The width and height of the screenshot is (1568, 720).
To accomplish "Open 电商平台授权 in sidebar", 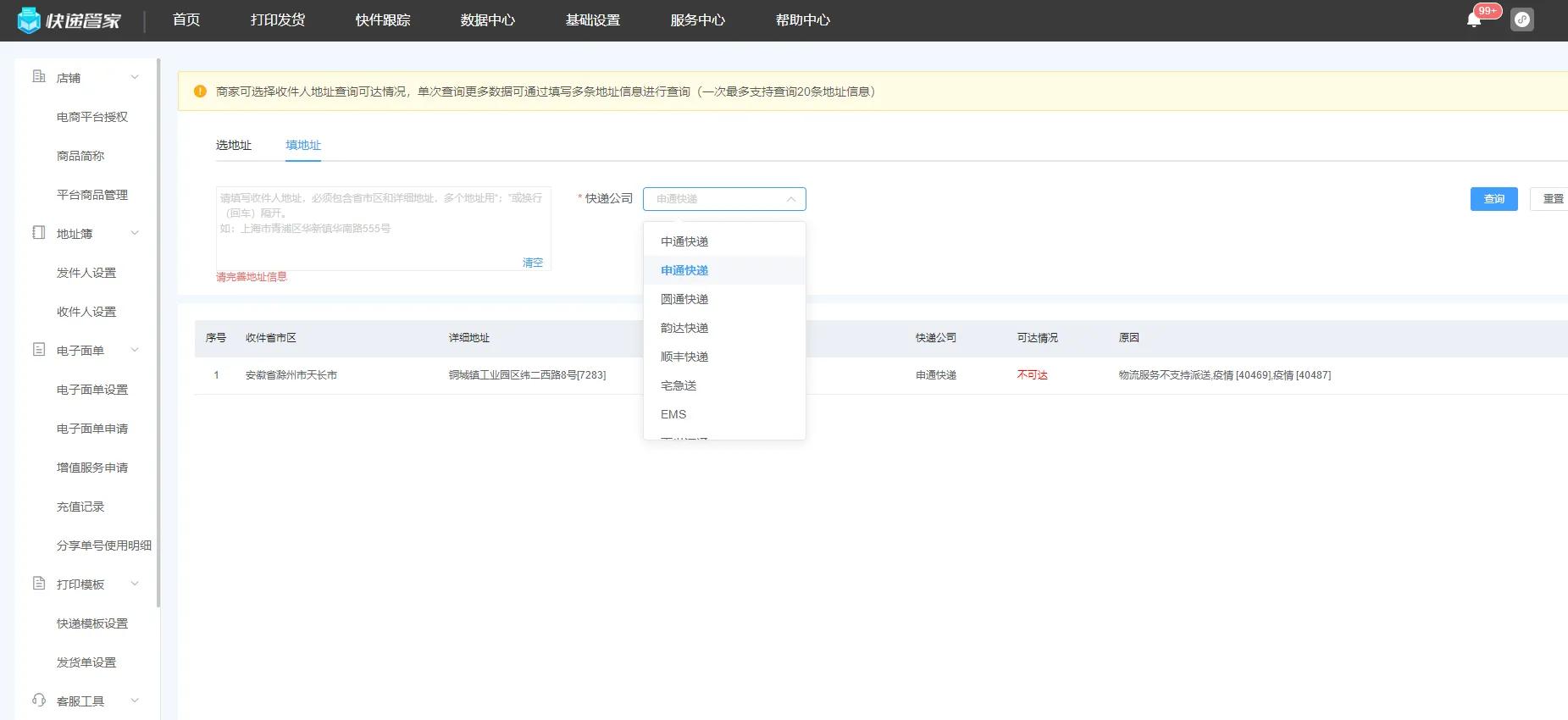I will [92, 117].
